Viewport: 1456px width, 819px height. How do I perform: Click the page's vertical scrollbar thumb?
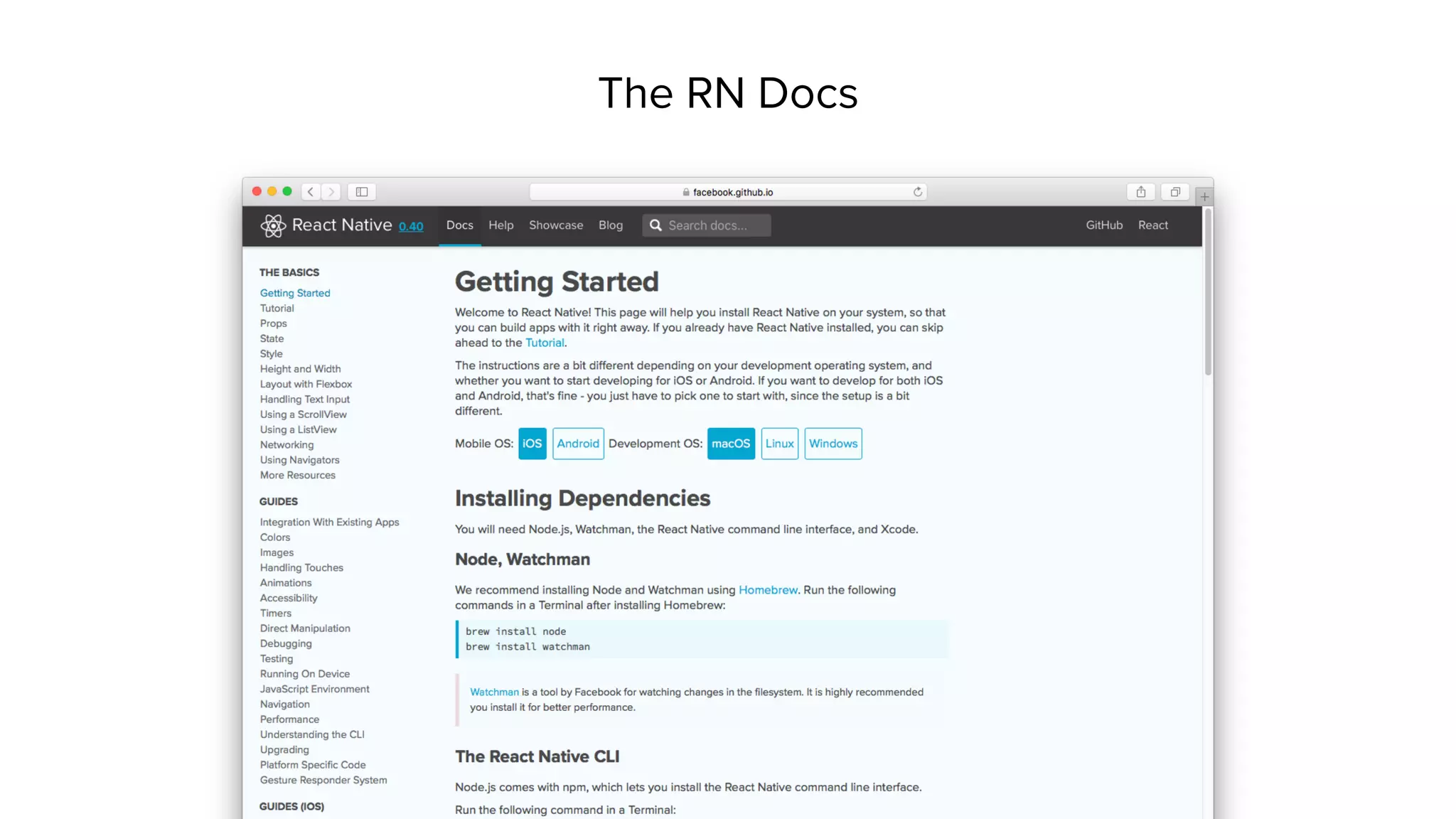(1207, 291)
